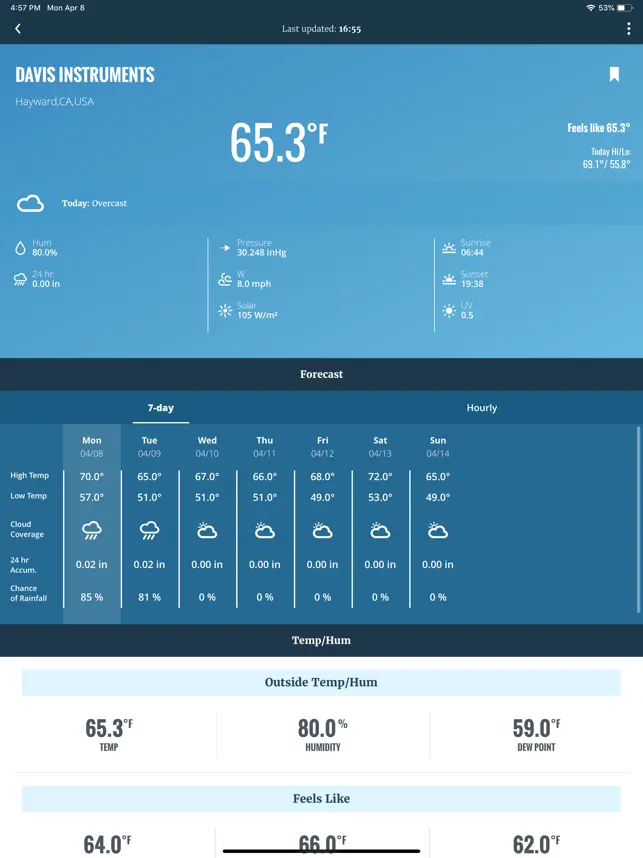Tap the sunrise time 06:44

coord(472,252)
